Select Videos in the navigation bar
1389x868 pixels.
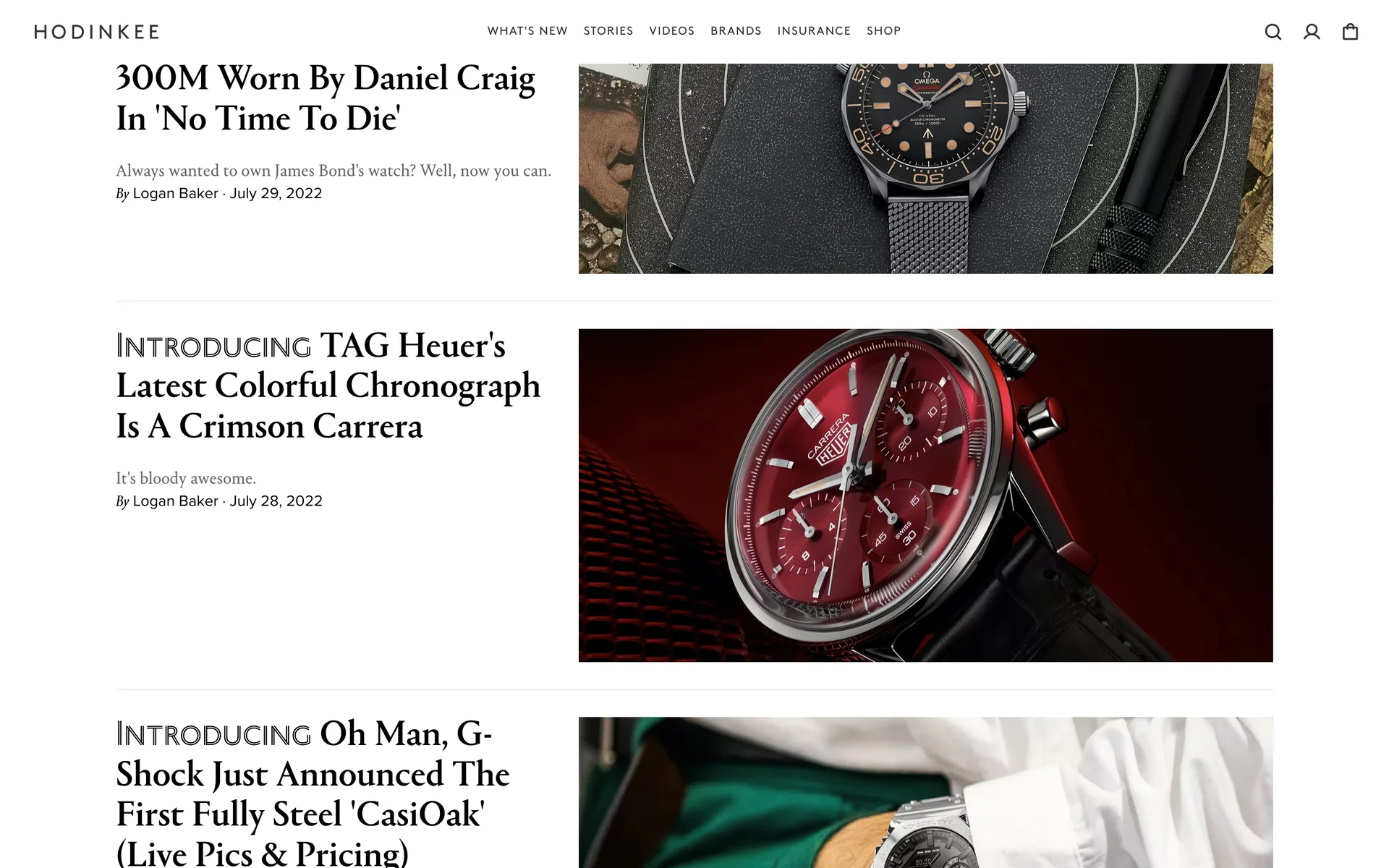click(x=671, y=31)
